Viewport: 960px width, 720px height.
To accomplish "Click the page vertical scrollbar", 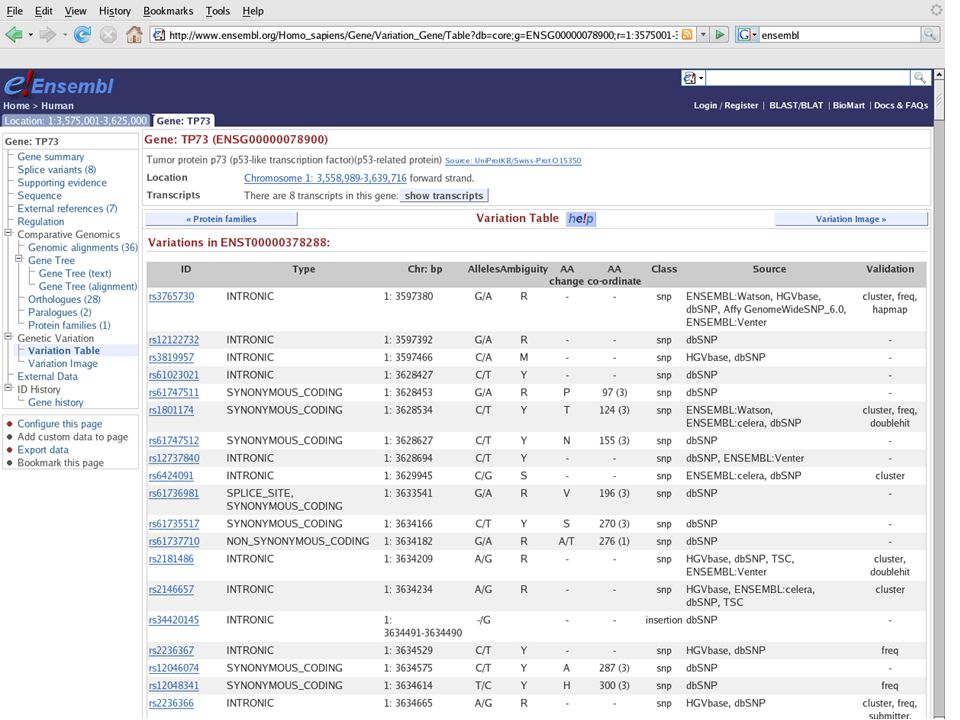I will (939, 392).
